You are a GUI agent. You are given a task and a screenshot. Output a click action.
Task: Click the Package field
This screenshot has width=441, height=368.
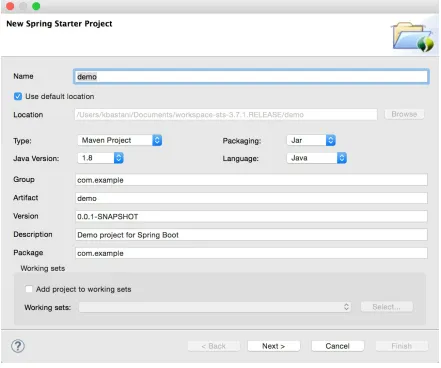[x=251, y=253]
